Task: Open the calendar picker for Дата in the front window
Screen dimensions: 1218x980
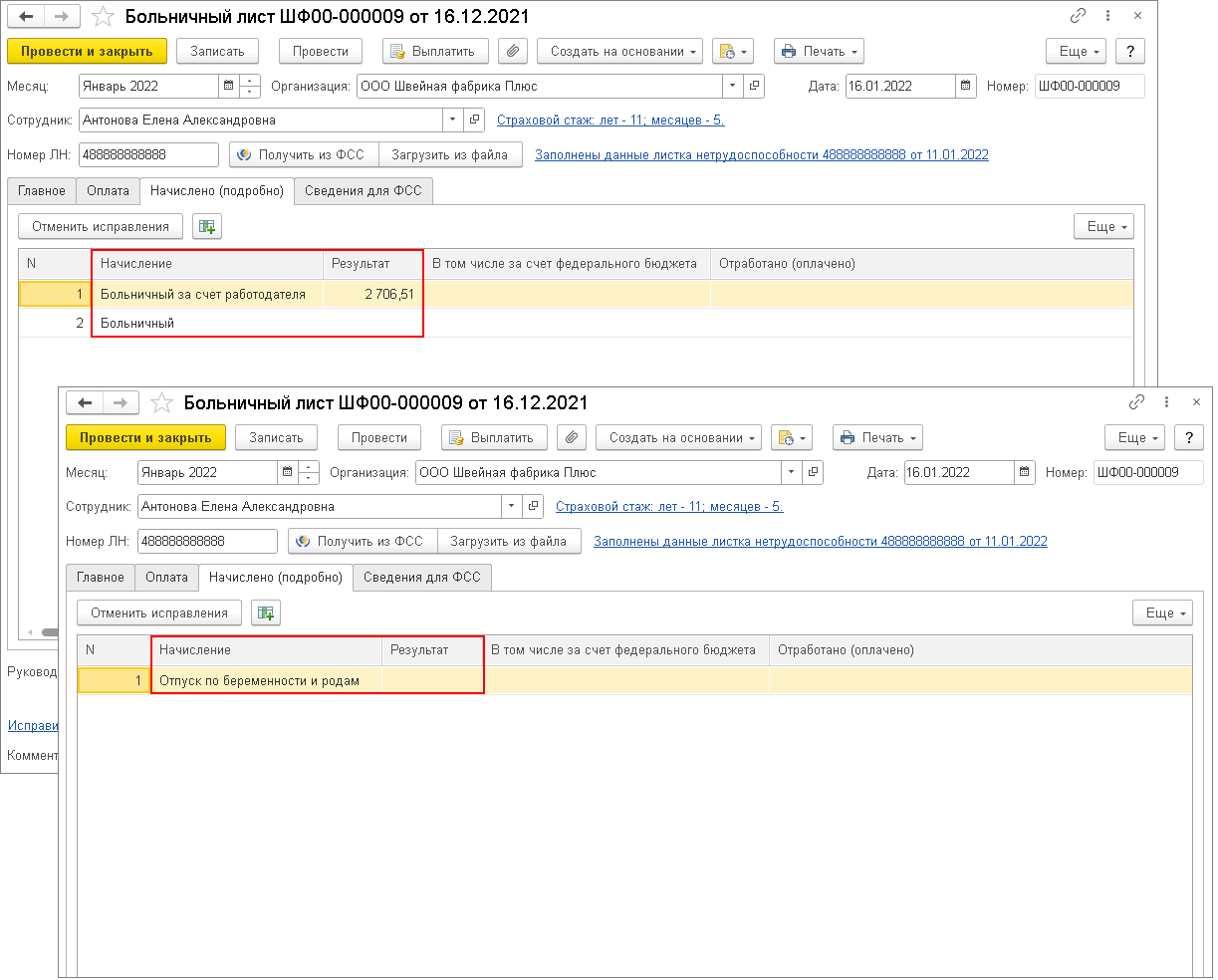Action: pos(1025,473)
